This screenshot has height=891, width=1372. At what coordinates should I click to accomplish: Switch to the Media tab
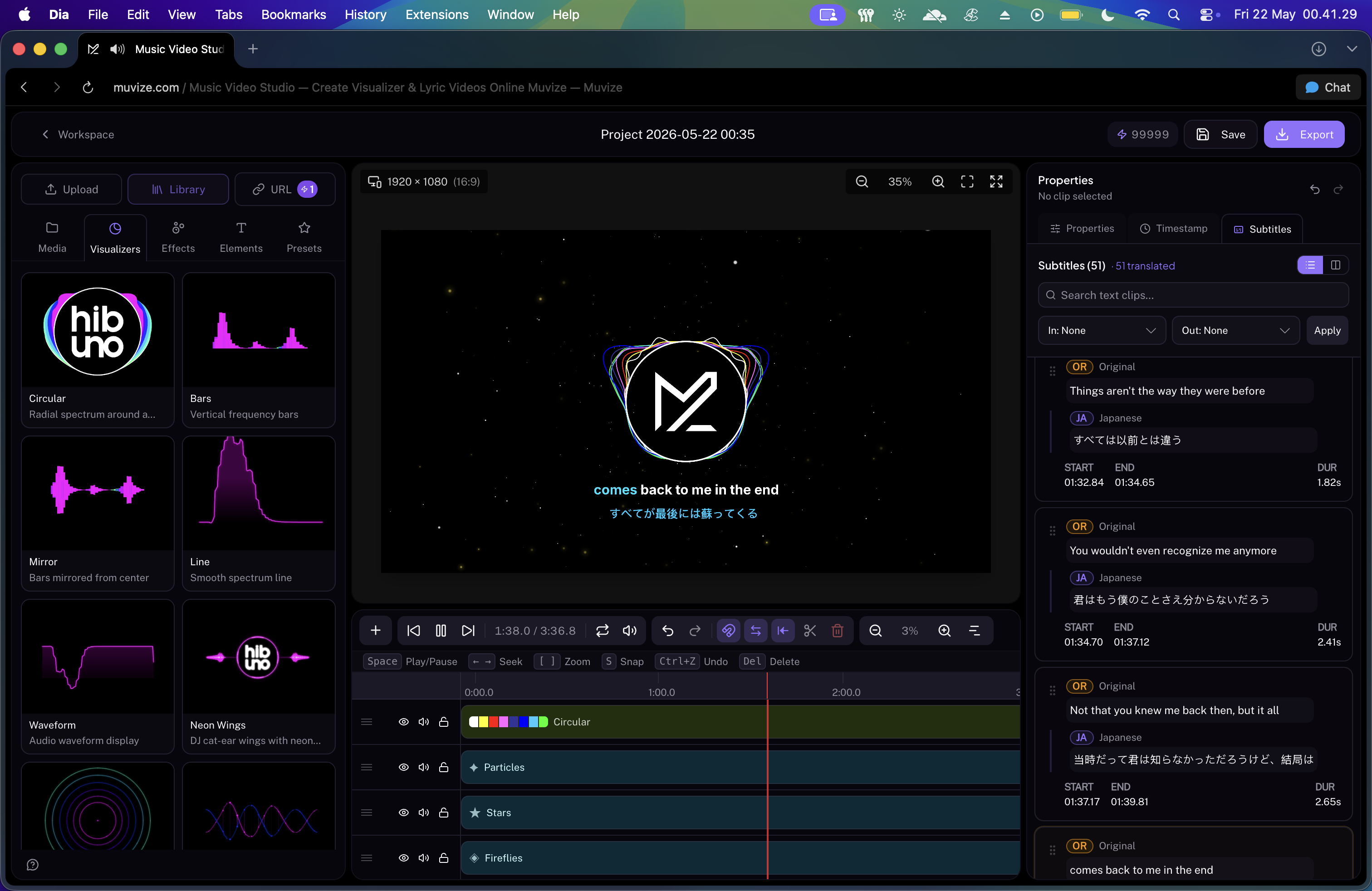52,237
